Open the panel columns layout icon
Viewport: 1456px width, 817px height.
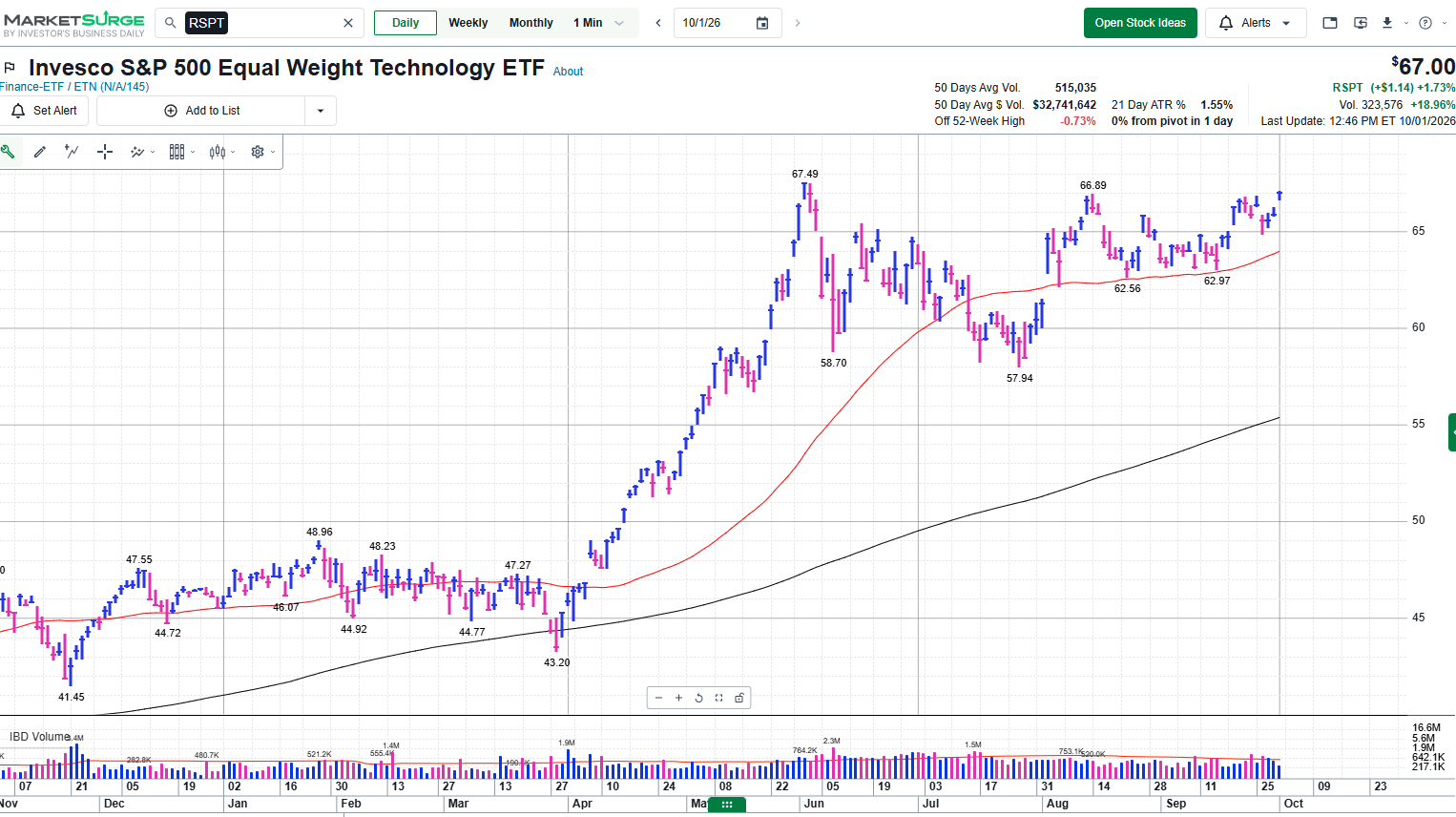coord(177,152)
